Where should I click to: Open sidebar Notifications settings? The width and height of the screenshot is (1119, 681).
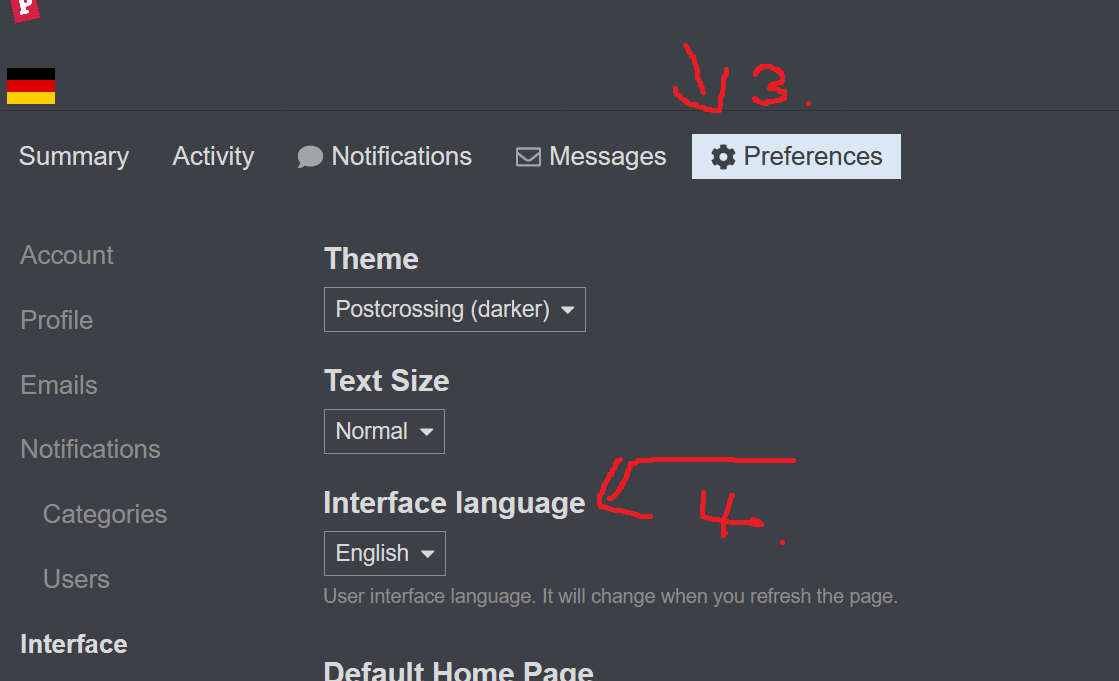[90, 449]
